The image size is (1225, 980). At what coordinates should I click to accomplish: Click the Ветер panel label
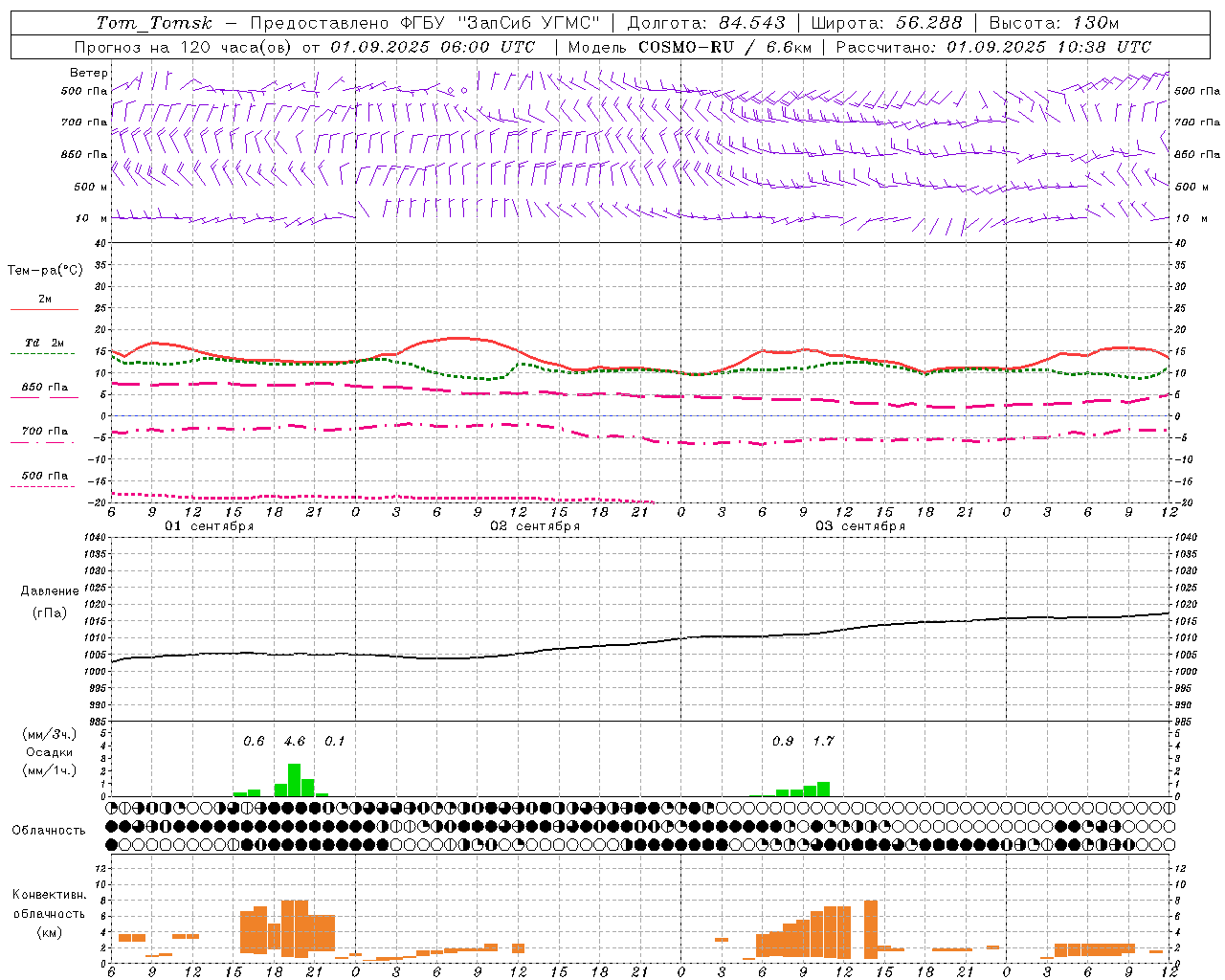[x=89, y=73]
